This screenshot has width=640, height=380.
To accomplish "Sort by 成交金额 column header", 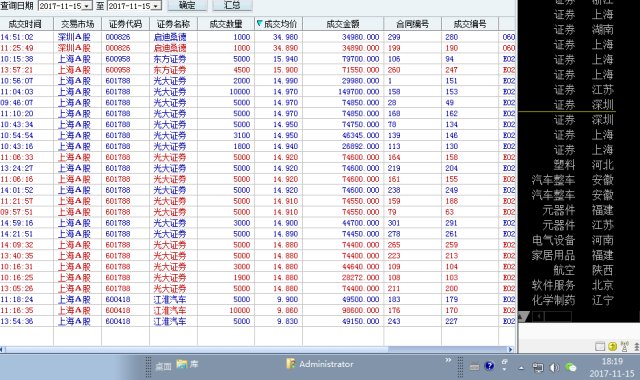I will 343,24.
